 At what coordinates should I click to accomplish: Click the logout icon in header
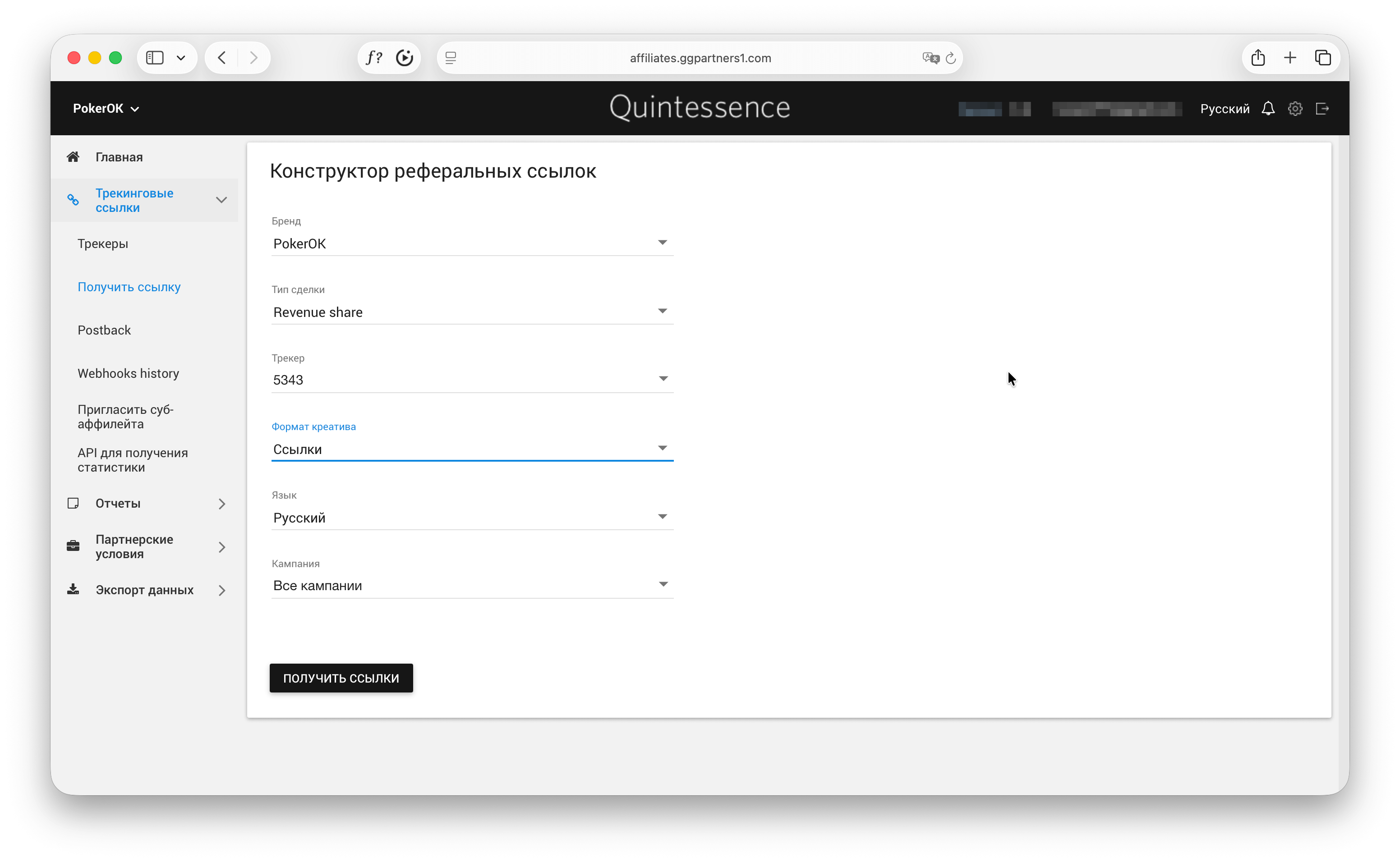point(1322,108)
